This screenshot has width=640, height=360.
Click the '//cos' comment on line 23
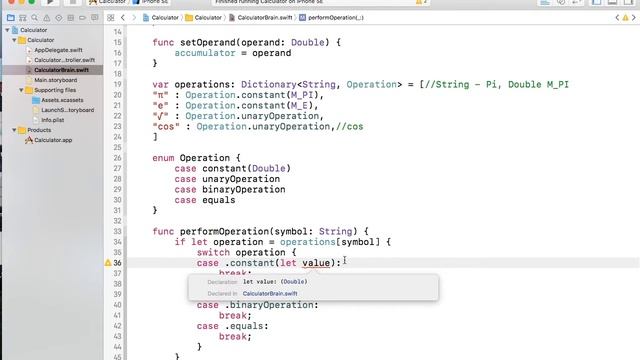[x=349, y=127]
